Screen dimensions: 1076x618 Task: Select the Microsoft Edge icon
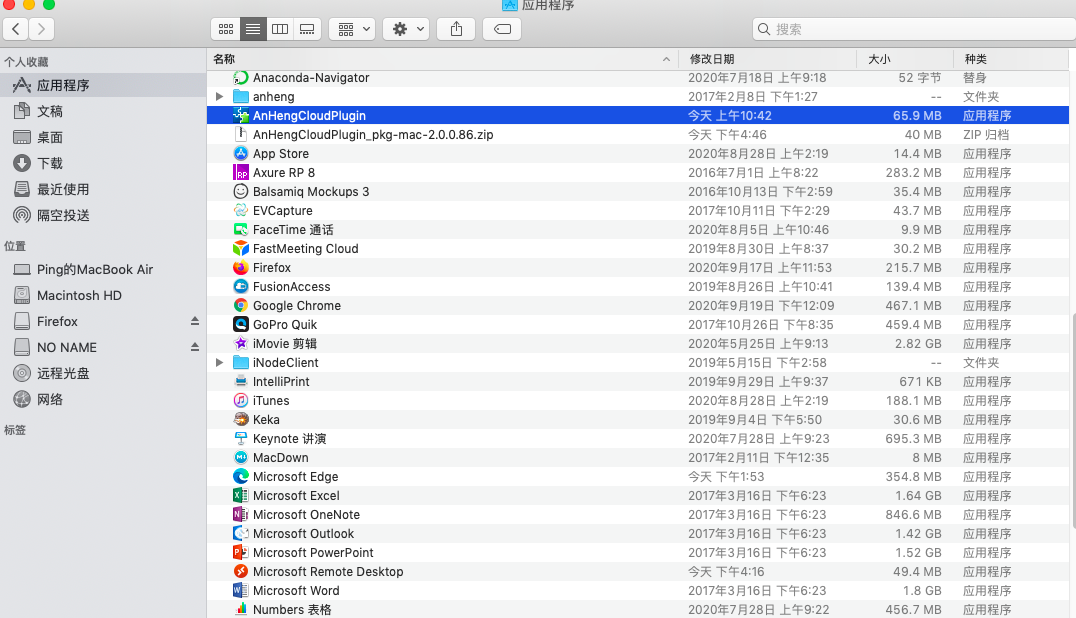[241, 476]
